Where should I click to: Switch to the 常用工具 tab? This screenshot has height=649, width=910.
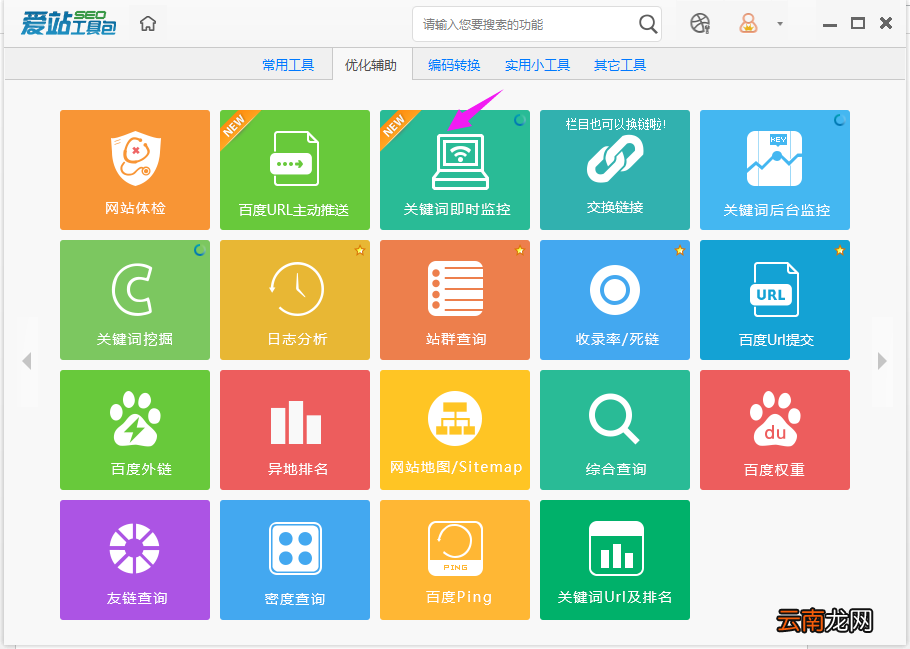pyautogui.click(x=288, y=65)
